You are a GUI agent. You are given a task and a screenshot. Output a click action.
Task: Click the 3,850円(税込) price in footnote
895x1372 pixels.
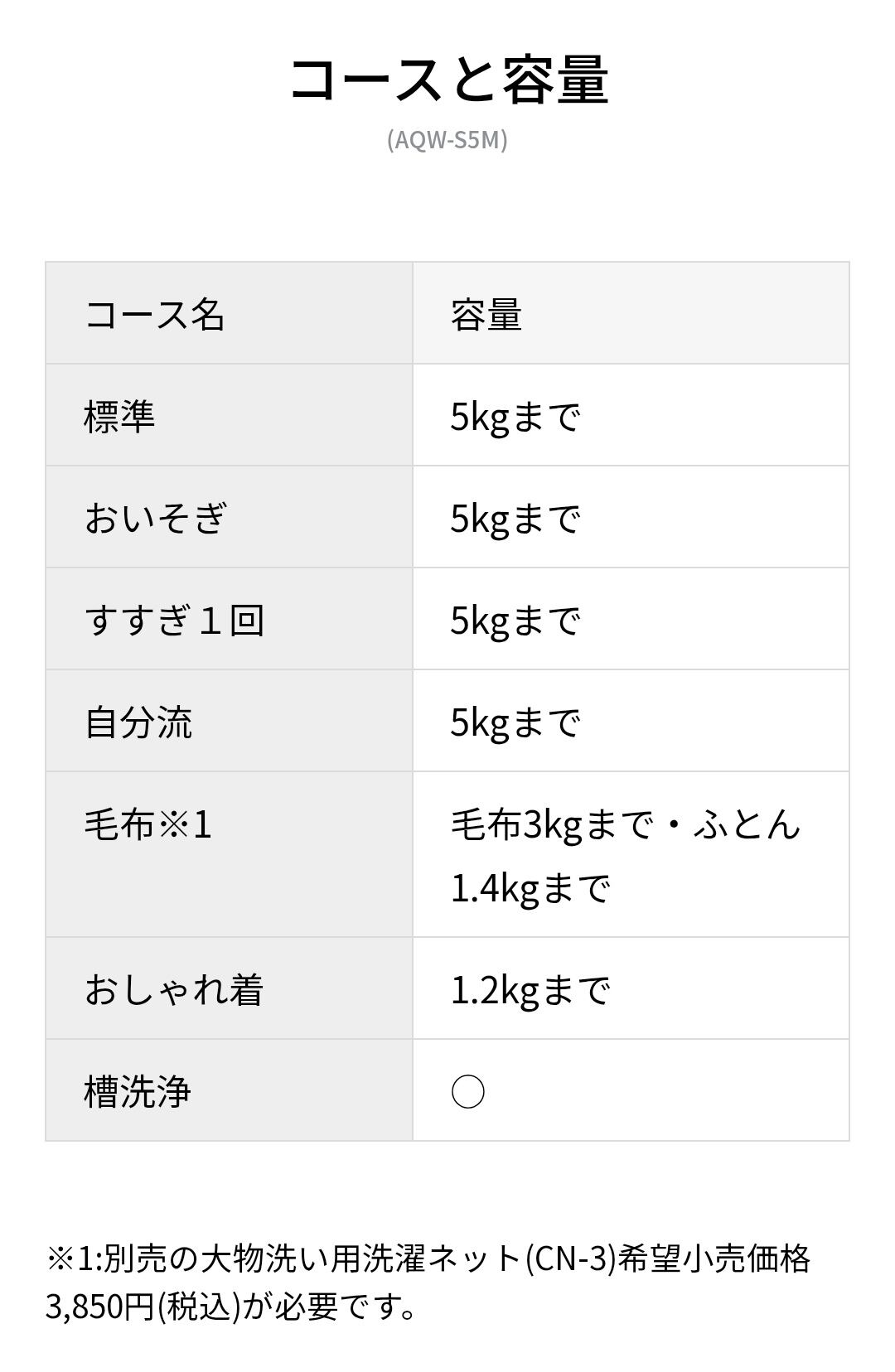[x=143, y=1307]
